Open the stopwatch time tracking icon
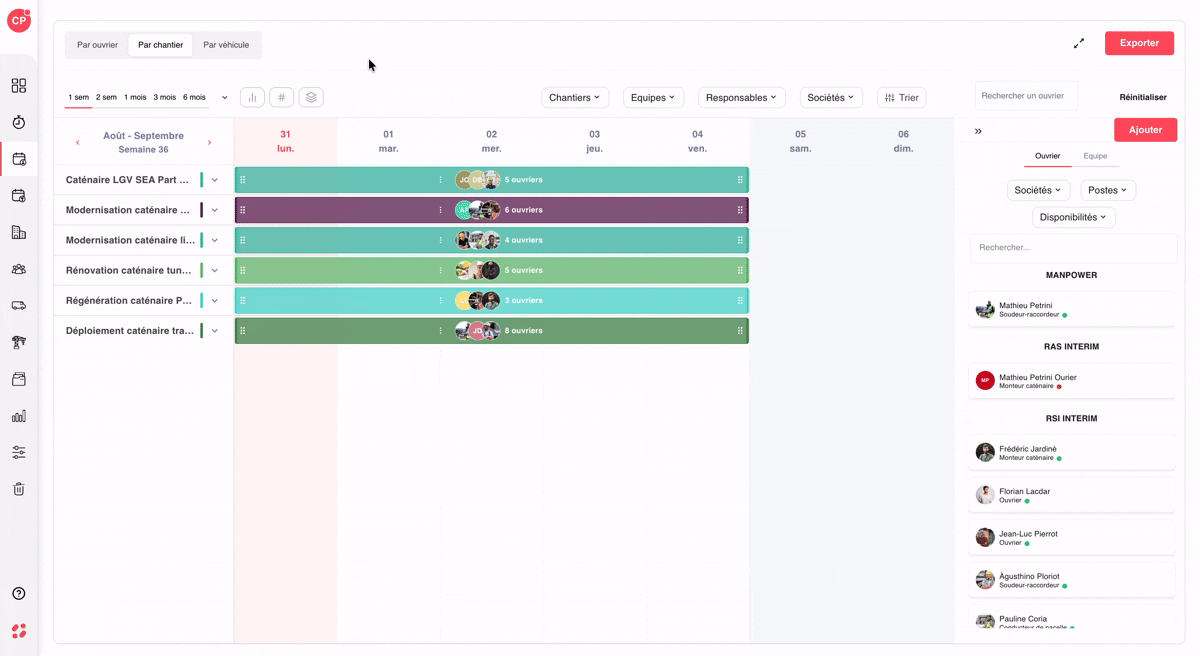The image size is (1200, 656). [19, 122]
